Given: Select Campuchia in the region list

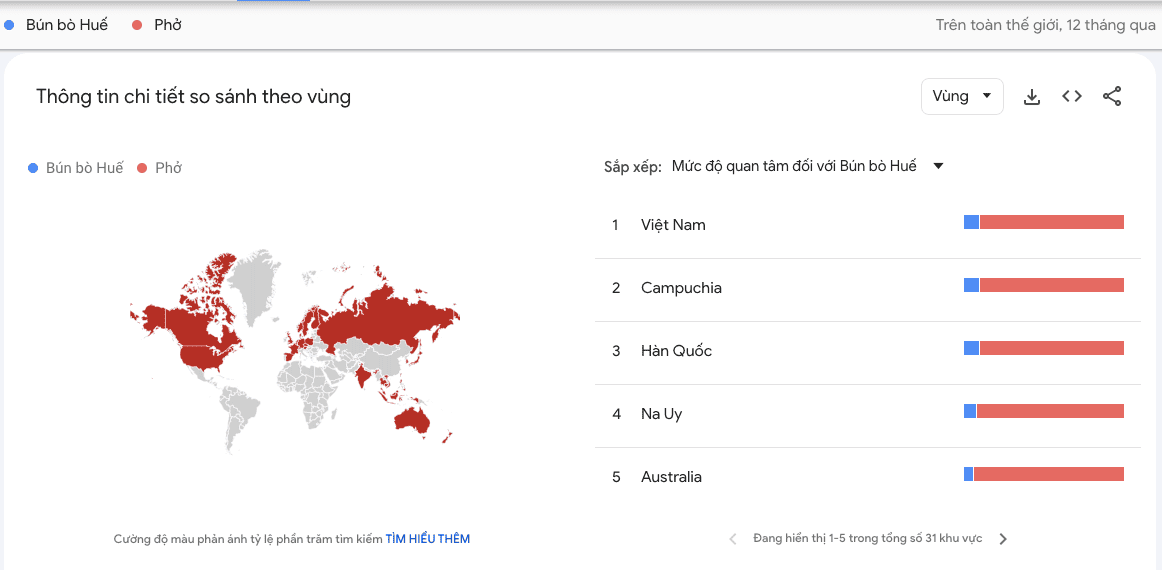Looking at the screenshot, I should click(868, 288).
